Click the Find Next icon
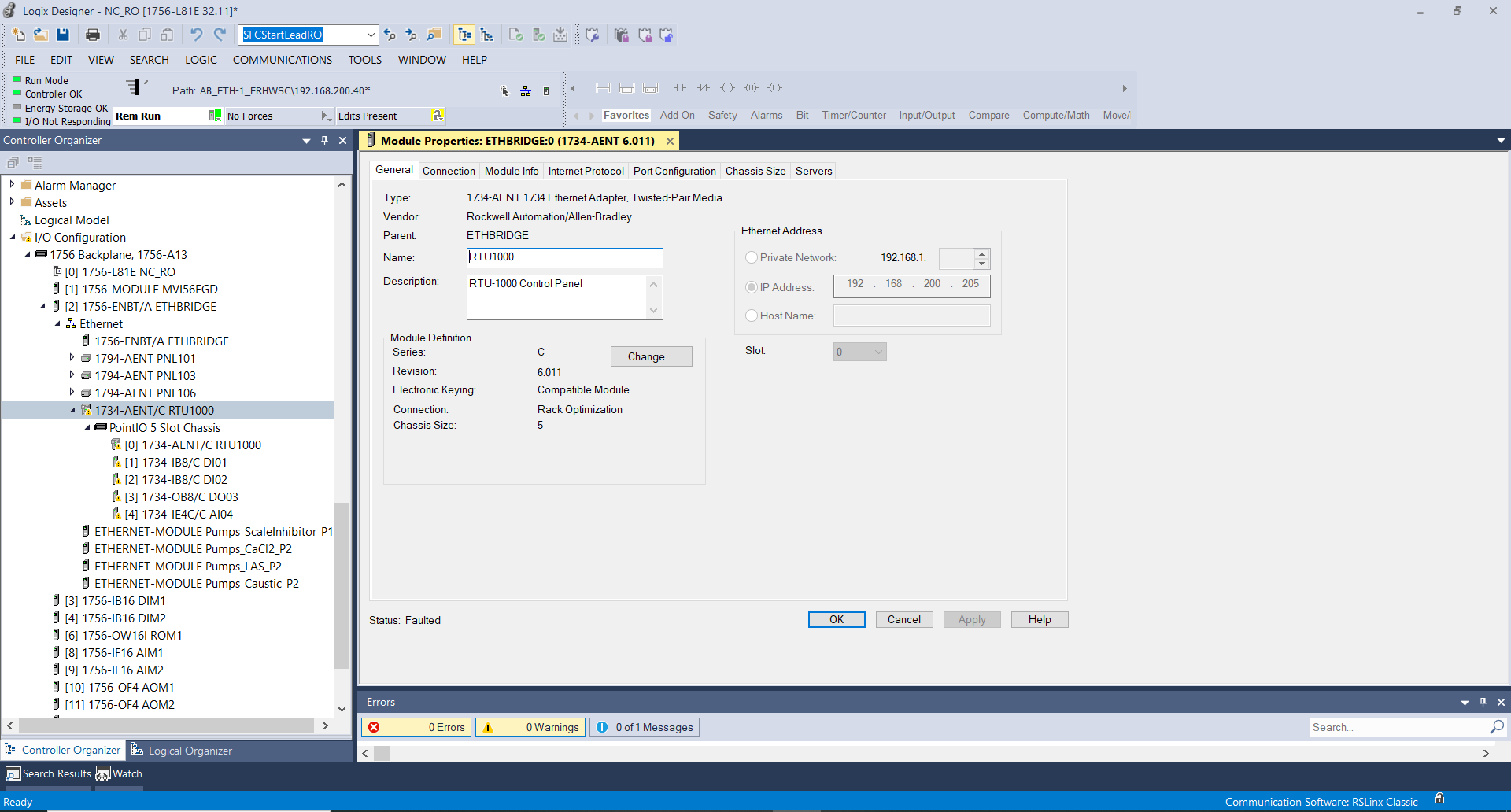This screenshot has width=1511, height=812. pyautogui.click(x=411, y=35)
